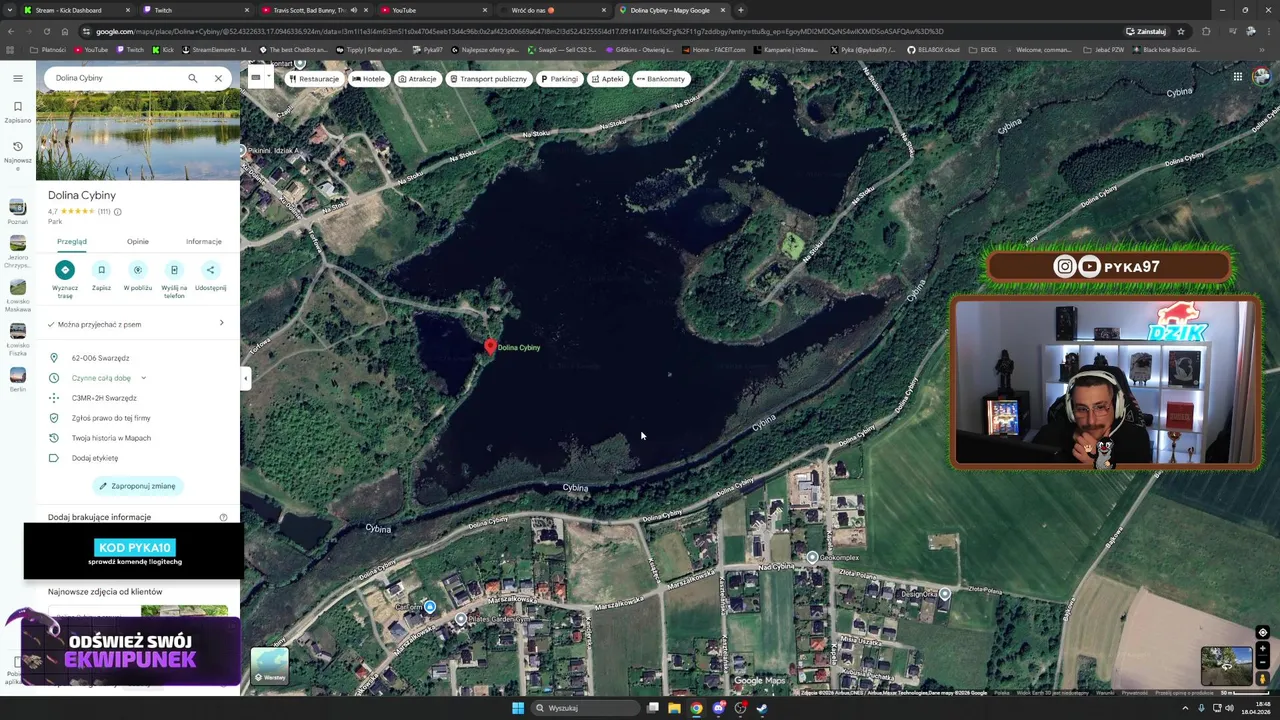Open a new browser tab
1280x720 pixels.
pyautogui.click(x=740, y=10)
